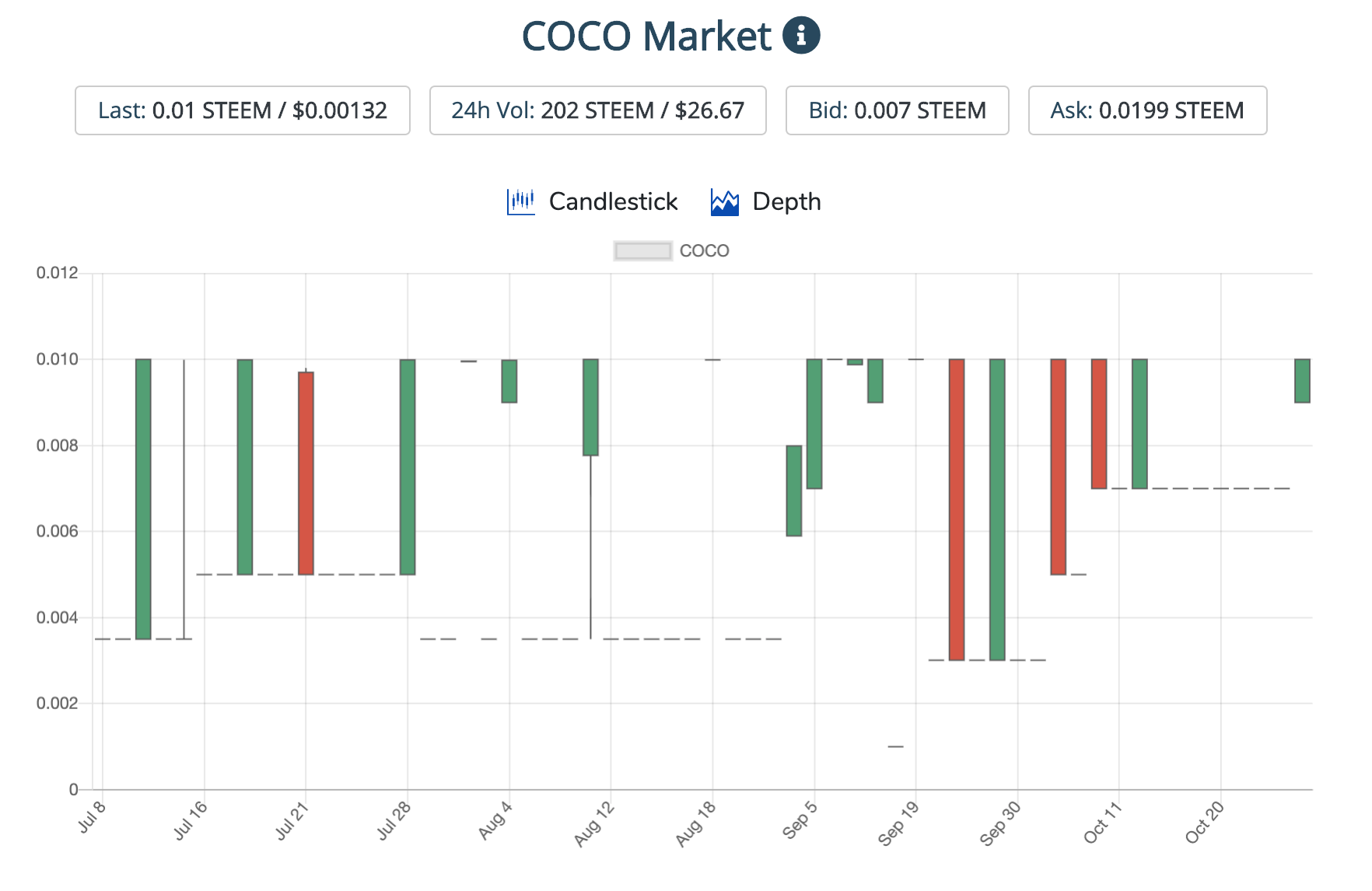Click the info icon beside COCO Market
1372x891 pixels.
tap(800, 36)
